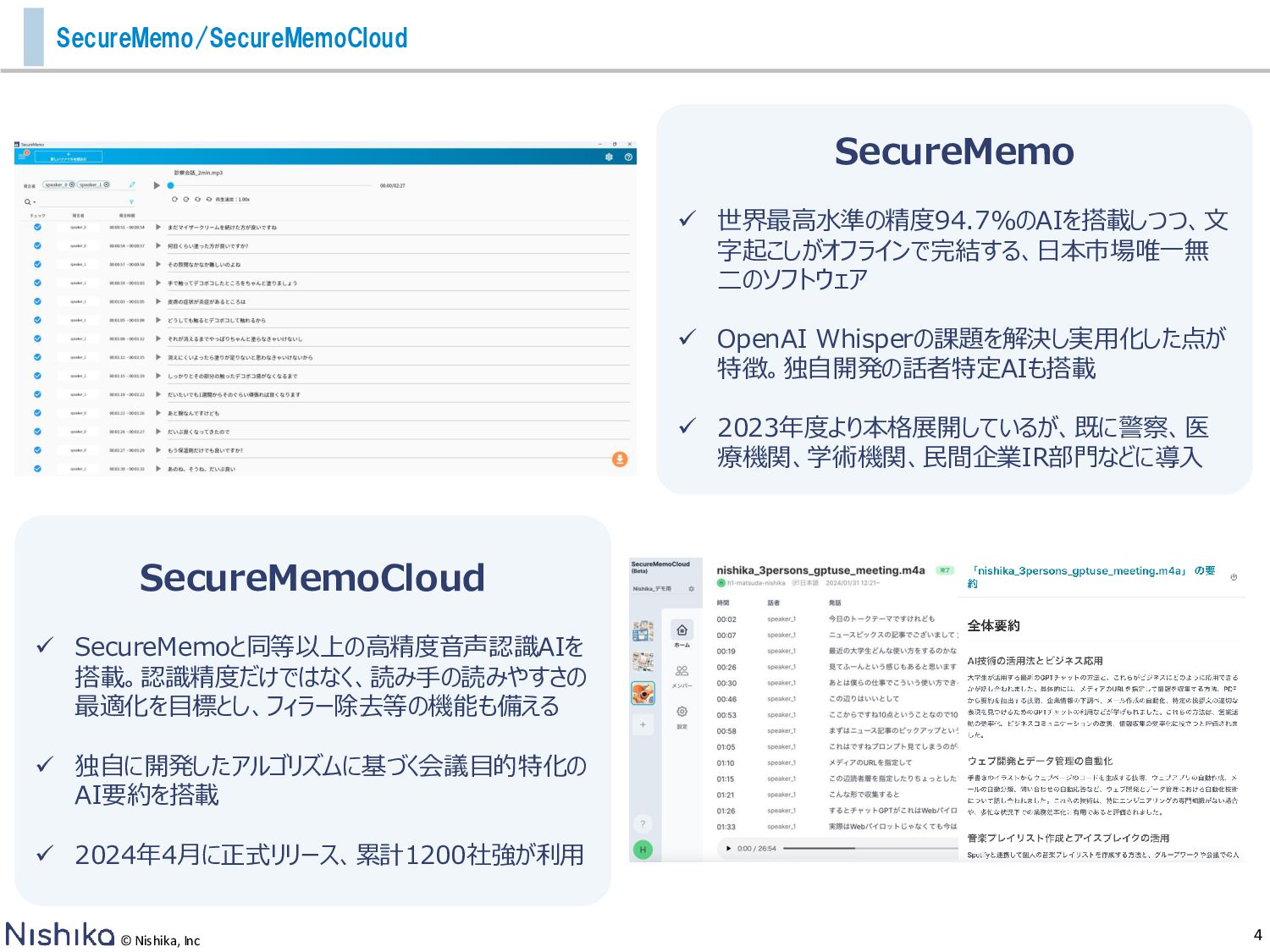Open the メンバー members icon
This screenshot has width=1270, height=952.
[x=682, y=671]
